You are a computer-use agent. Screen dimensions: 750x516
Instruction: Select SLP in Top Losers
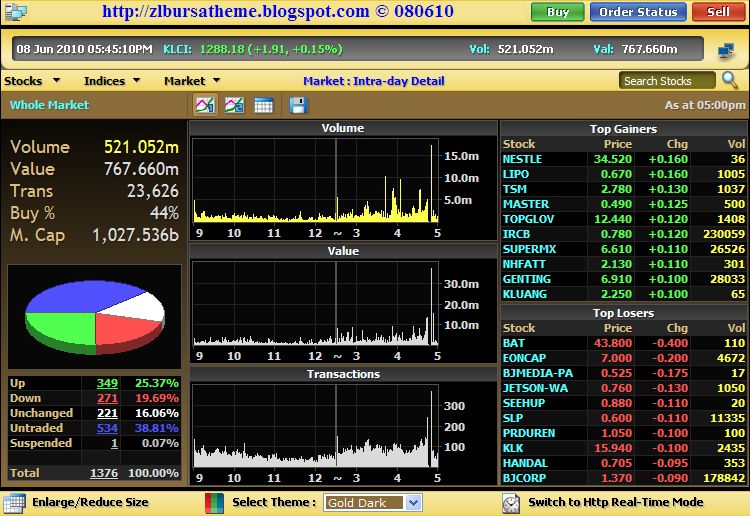coord(512,418)
